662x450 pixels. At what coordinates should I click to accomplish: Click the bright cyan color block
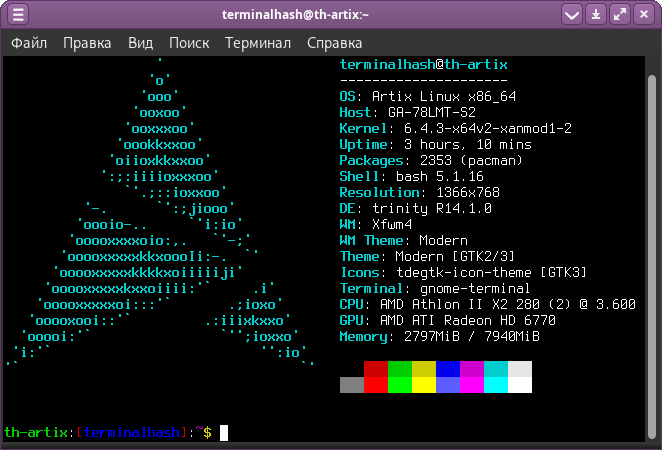(496, 385)
